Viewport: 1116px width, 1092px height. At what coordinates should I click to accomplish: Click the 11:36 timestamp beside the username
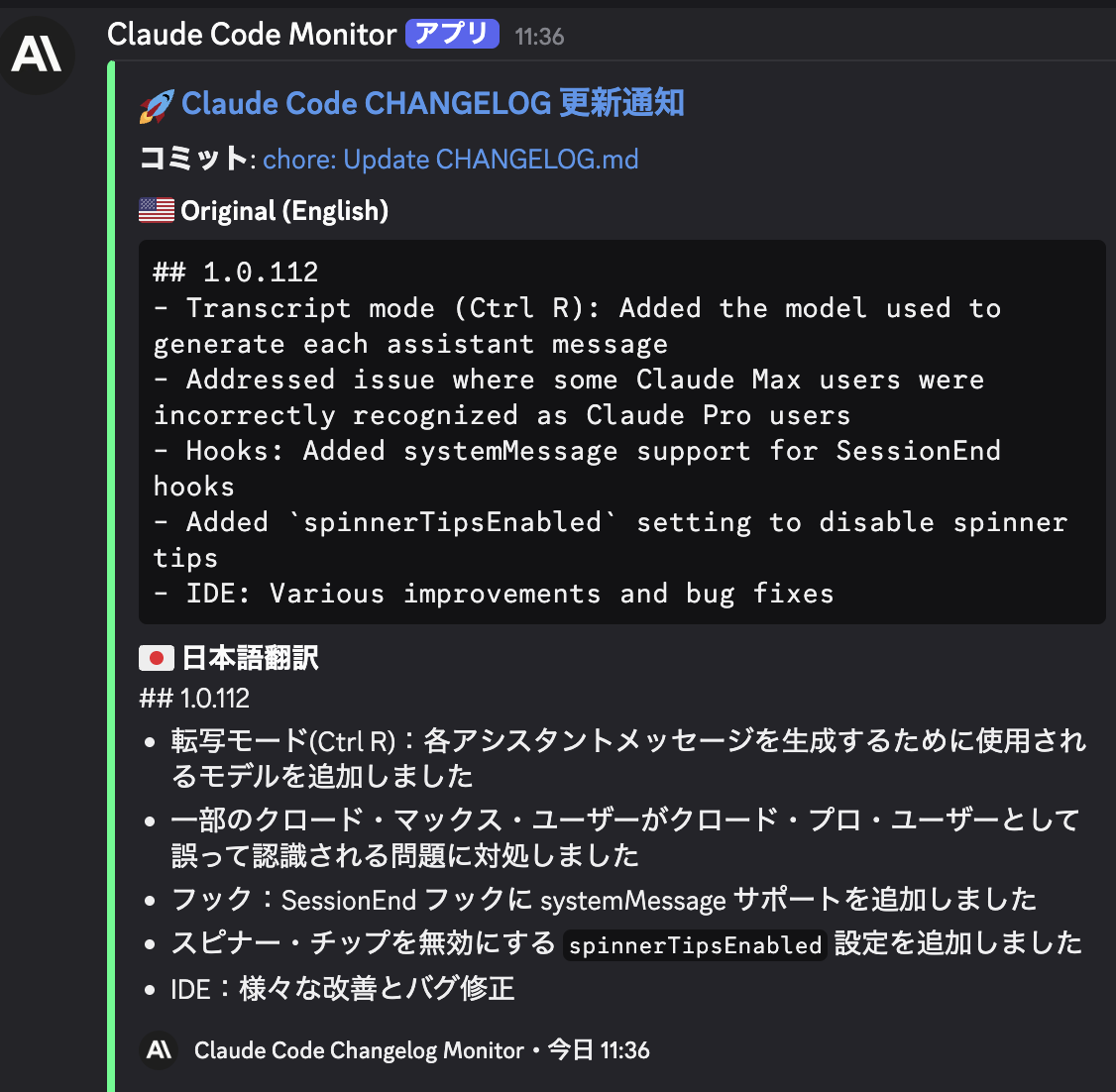point(539,35)
